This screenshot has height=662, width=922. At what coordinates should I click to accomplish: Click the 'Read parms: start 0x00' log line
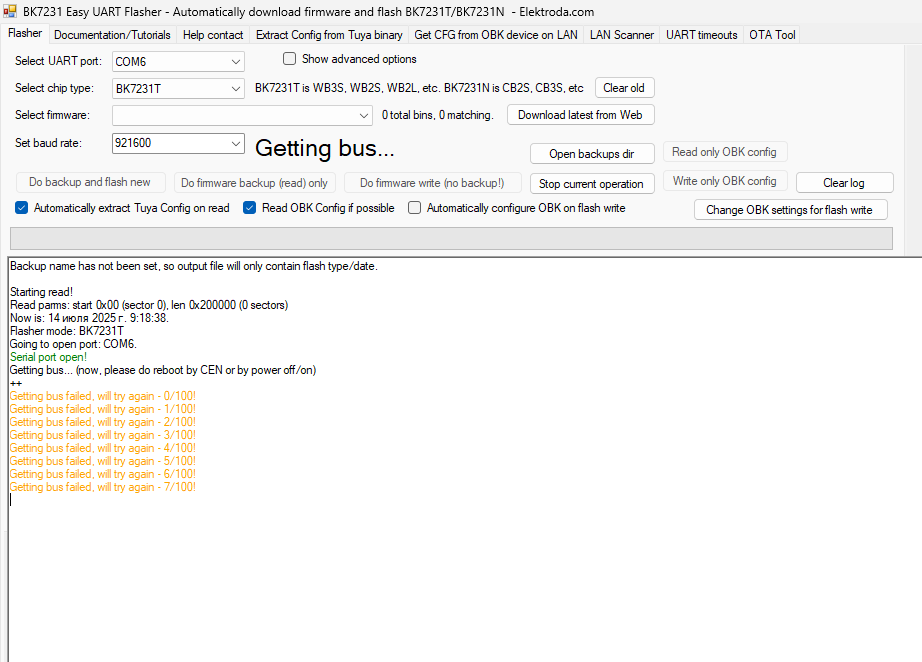tap(149, 305)
